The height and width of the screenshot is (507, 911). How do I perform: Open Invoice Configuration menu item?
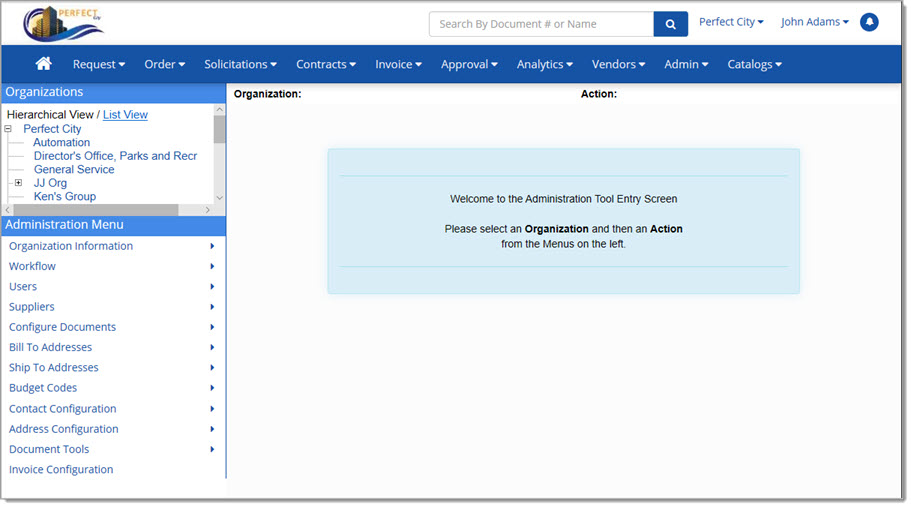(x=61, y=470)
